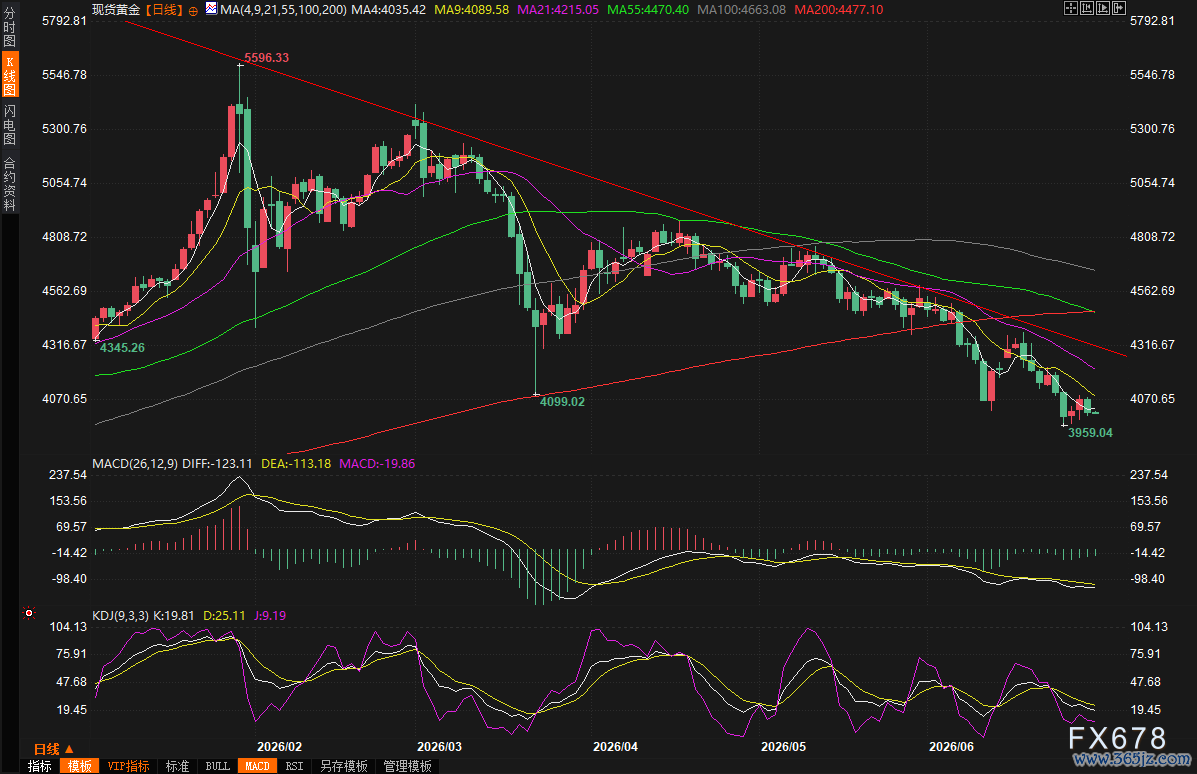Choose the RSI template
This screenshot has width=1197, height=774.
coord(295,766)
